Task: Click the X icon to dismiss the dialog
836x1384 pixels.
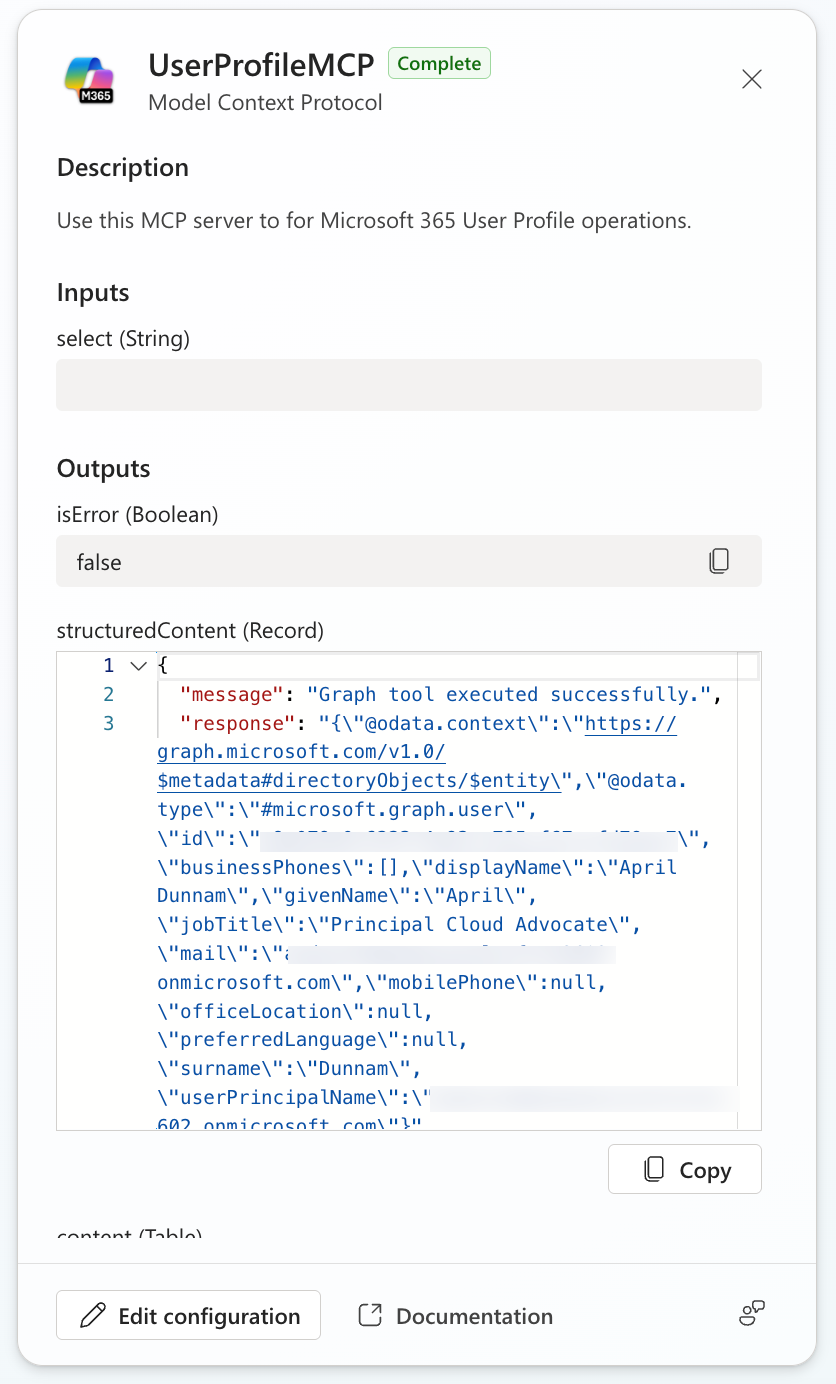Action: coord(752,78)
